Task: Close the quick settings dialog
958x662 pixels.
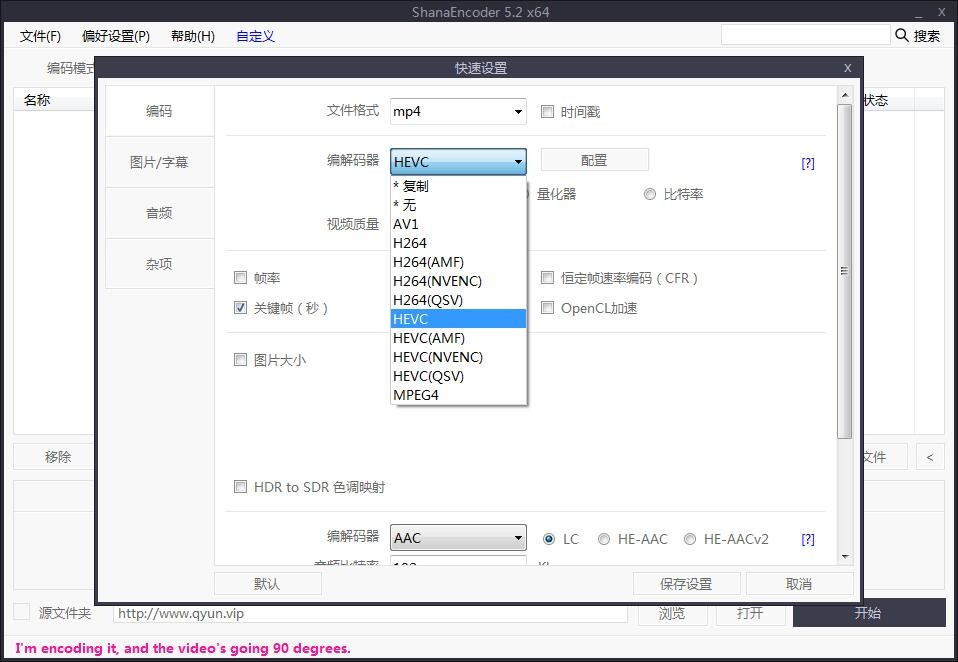Action: [x=847, y=68]
